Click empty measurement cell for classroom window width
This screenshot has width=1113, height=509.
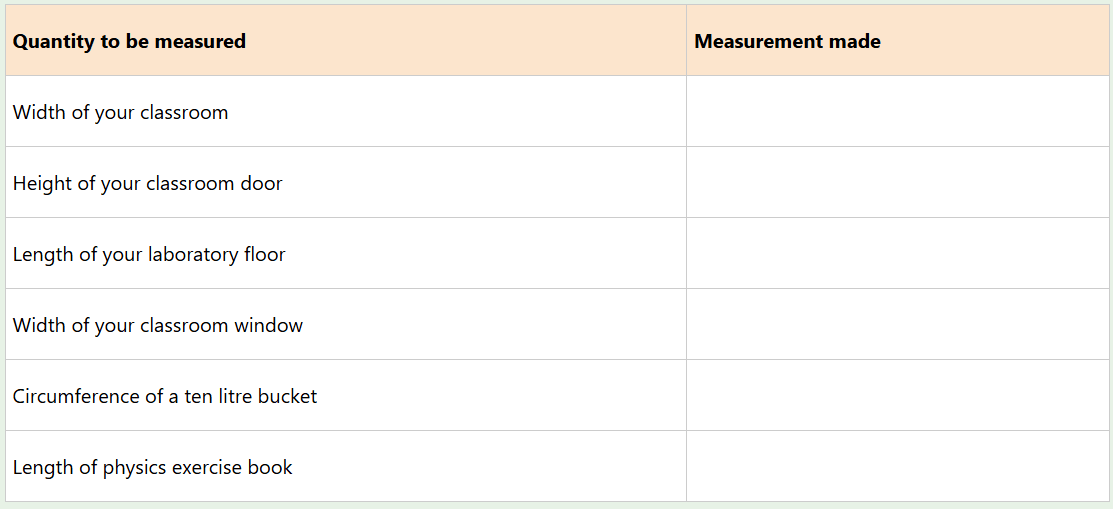[x=897, y=325]
